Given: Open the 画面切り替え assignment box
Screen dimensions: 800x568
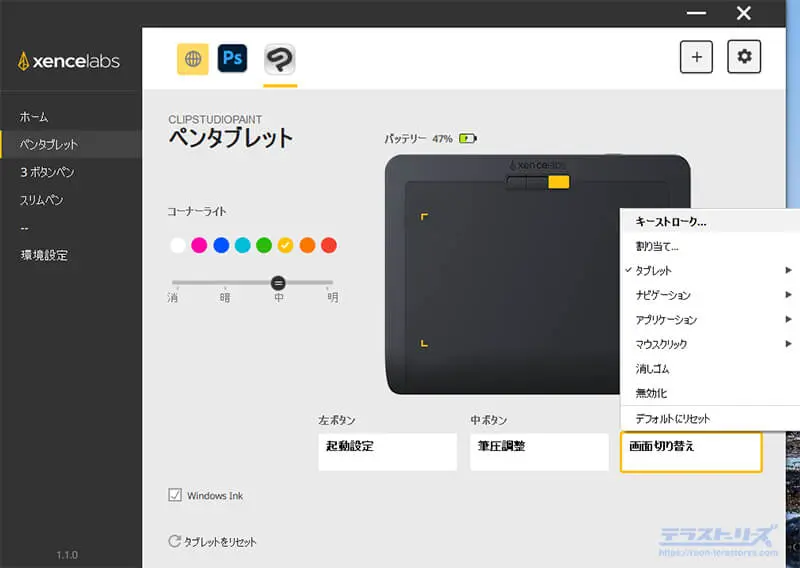Looking at the screenshot, I should coord(691,452).
